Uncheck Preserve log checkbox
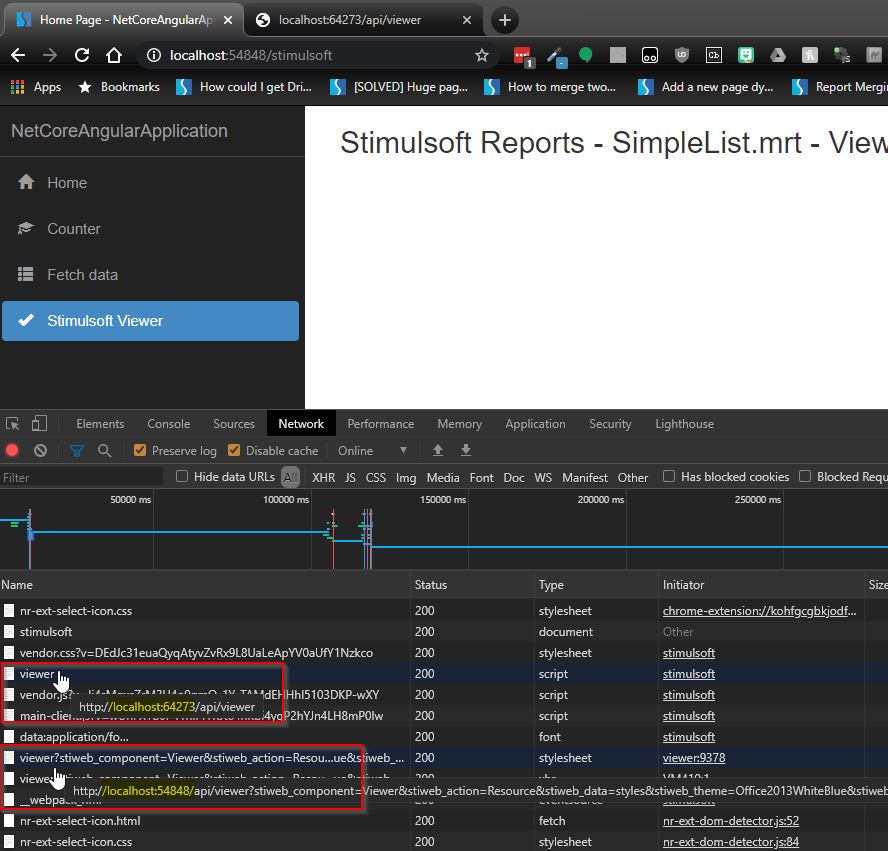 (x=140, y=450)
